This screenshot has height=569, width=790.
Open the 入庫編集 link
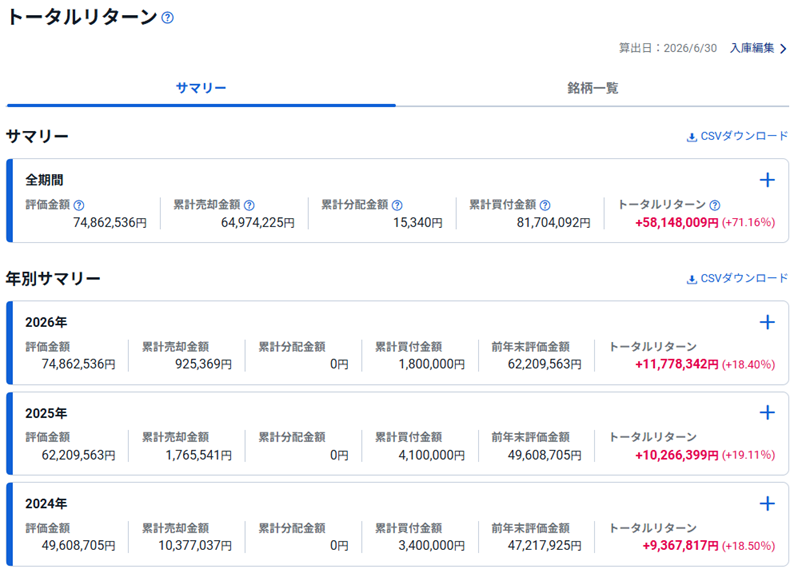[x=752, y=48]
